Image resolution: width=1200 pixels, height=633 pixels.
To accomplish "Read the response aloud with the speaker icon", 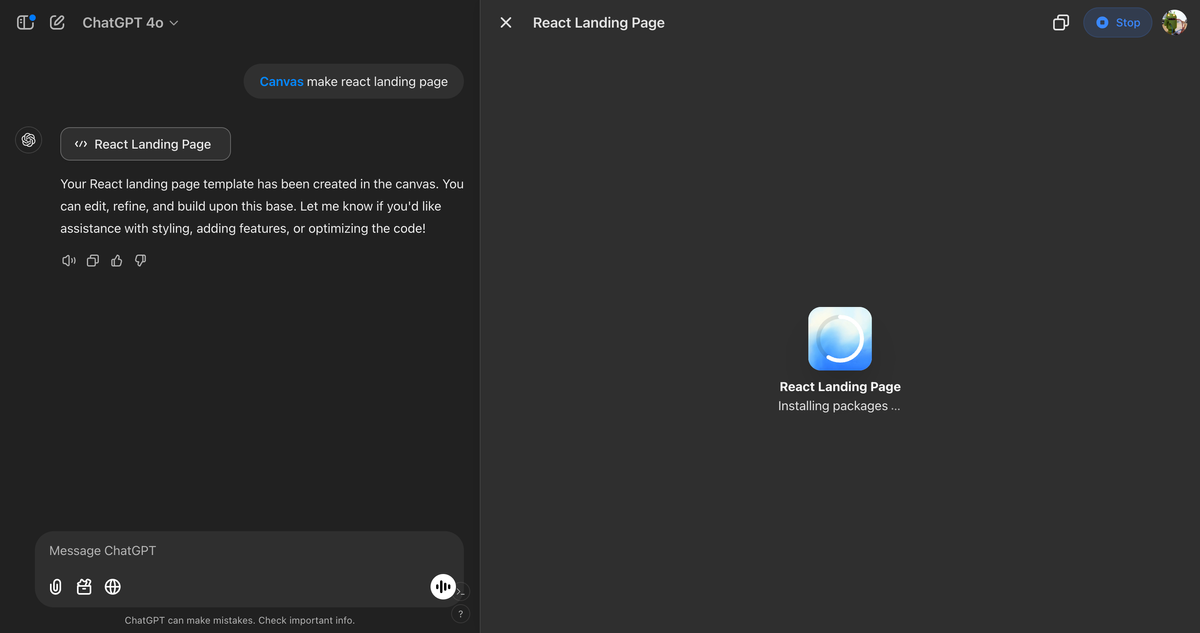I will (x=69, y=261).
